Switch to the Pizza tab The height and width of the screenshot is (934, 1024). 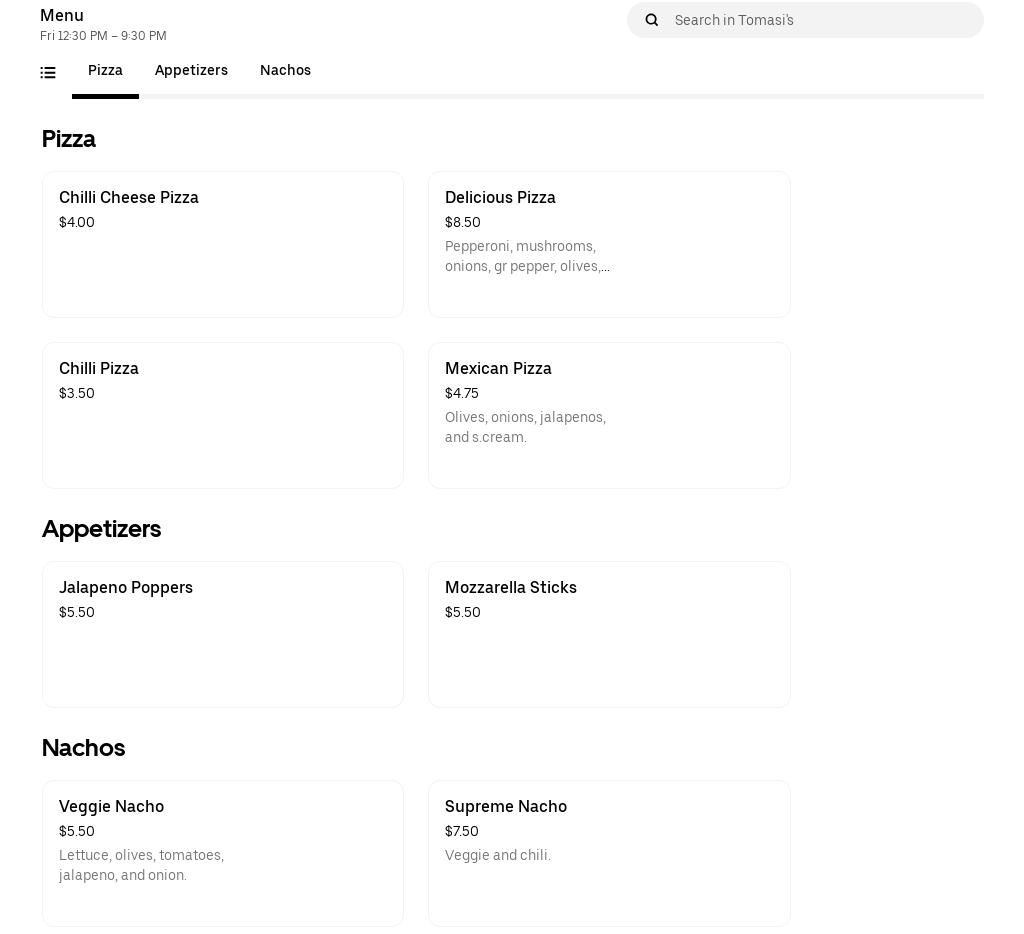click(x=105, y=71)
